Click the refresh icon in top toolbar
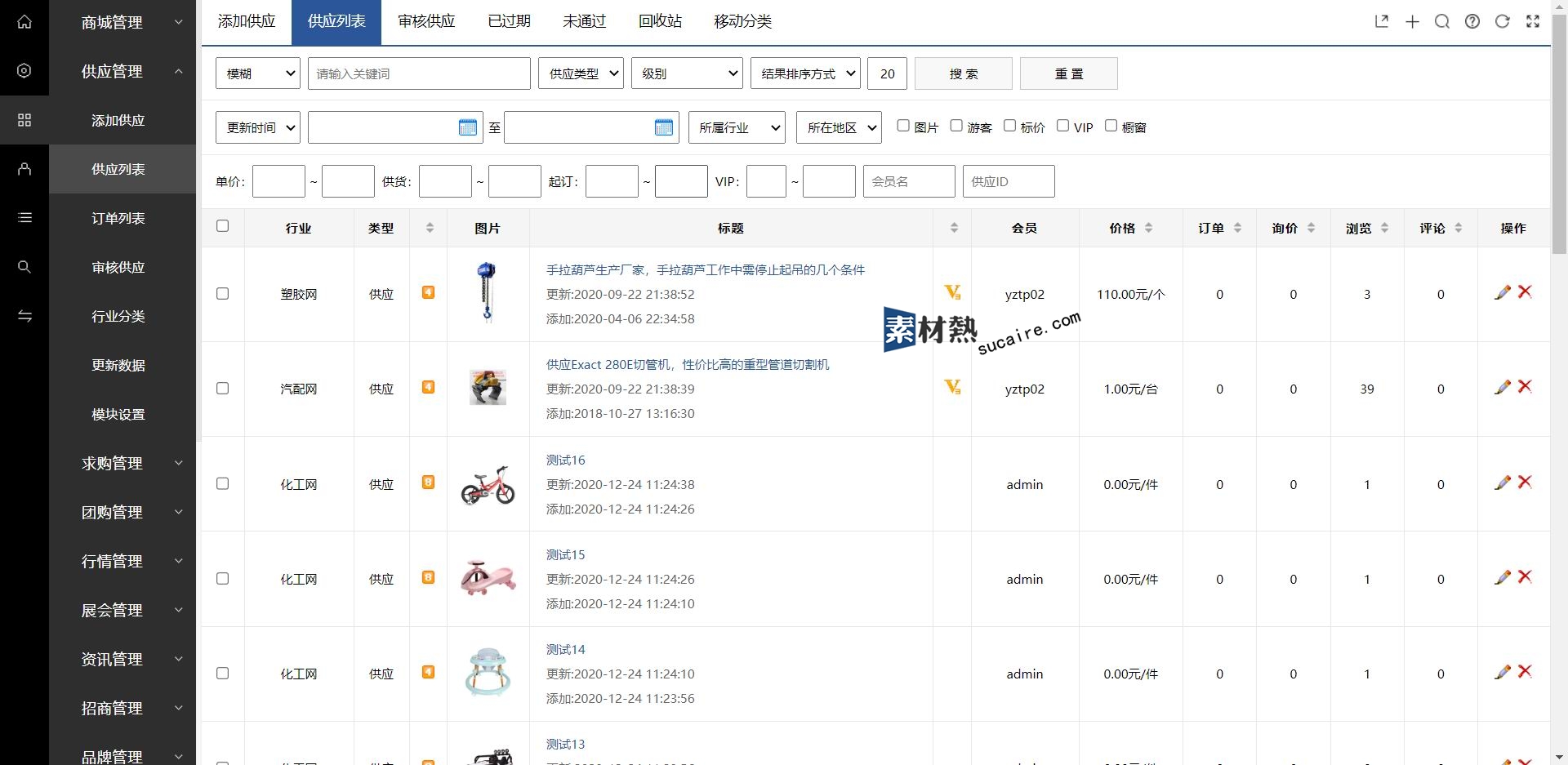Image resolution: width=1568 pixels, height=765 pixels. 1502,22
